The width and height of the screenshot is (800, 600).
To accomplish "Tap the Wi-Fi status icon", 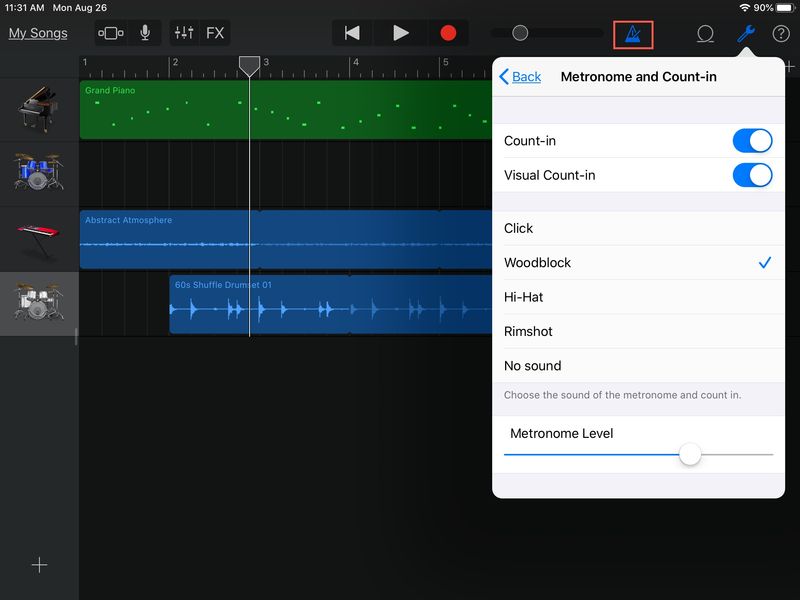I will coord(745,8).
